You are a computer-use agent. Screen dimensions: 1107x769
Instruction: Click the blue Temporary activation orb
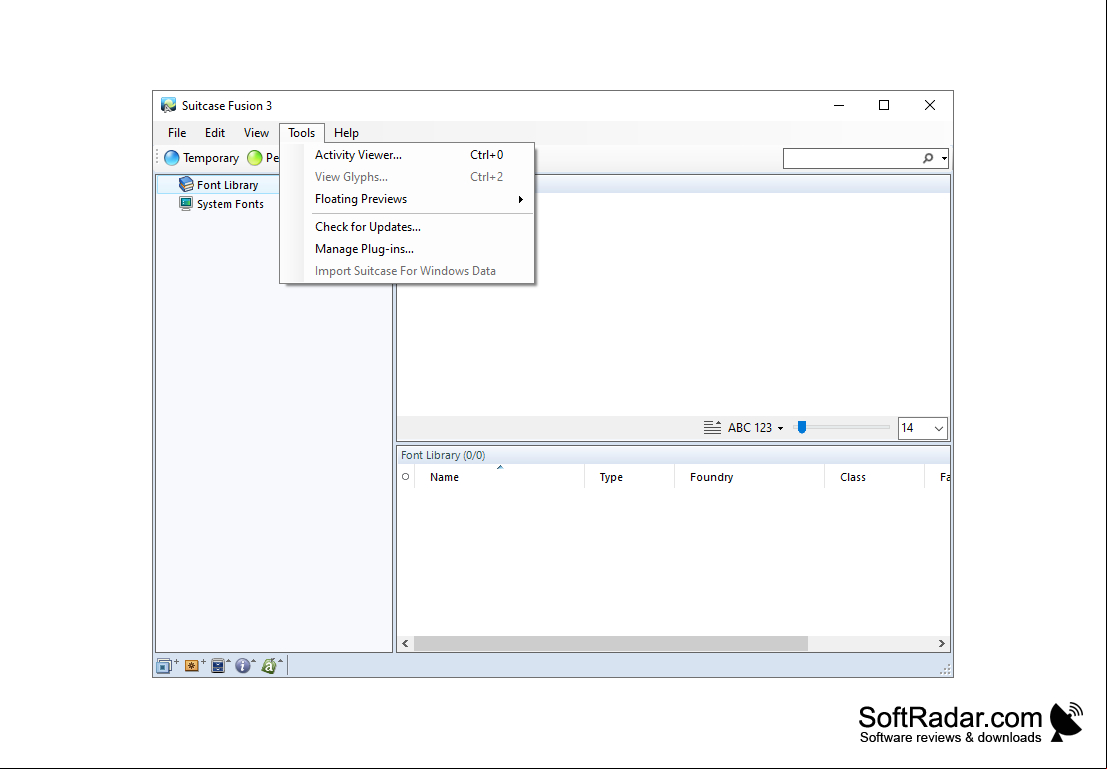coord(172,157)
